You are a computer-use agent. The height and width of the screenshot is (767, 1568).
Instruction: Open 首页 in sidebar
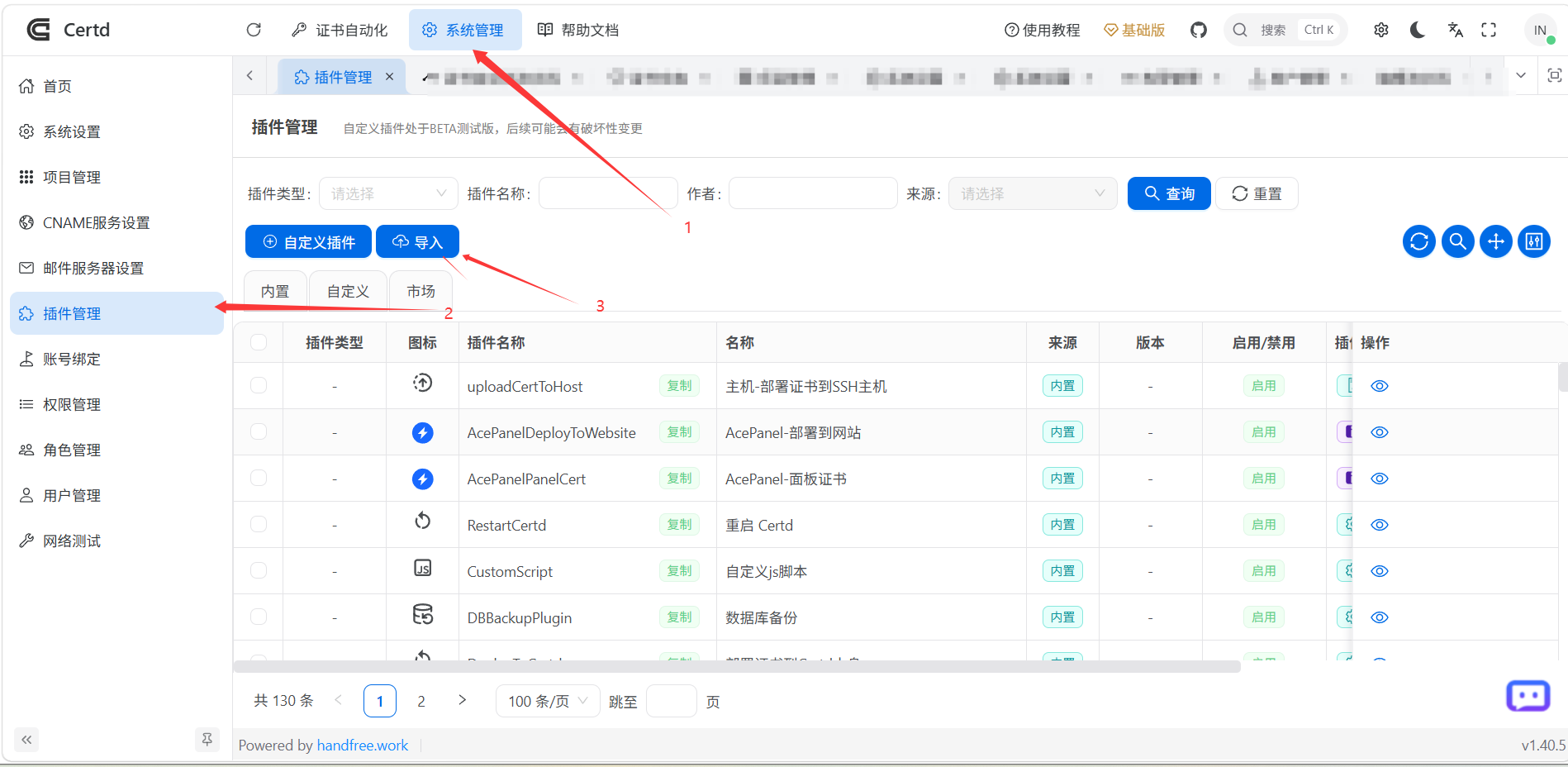(116, 86)
